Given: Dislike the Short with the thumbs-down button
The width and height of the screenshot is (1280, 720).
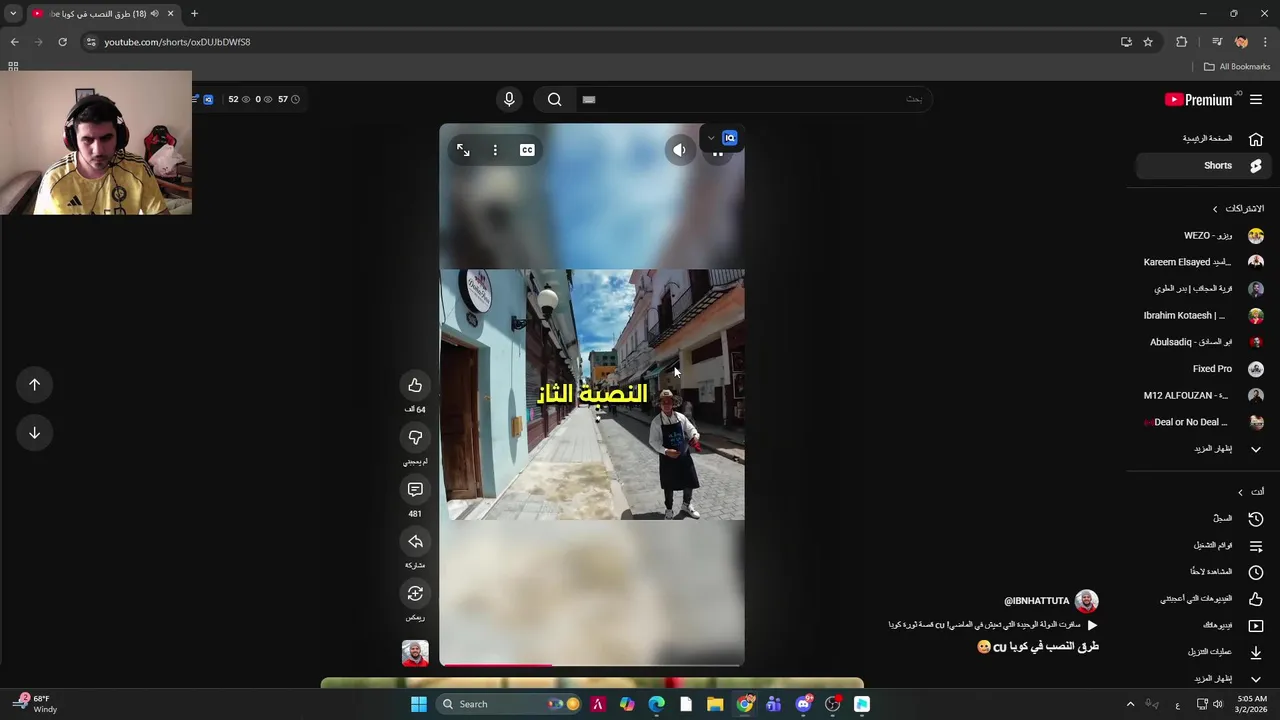Looking at the screenshot, I should pyautogui.click(x=415, y=437).
